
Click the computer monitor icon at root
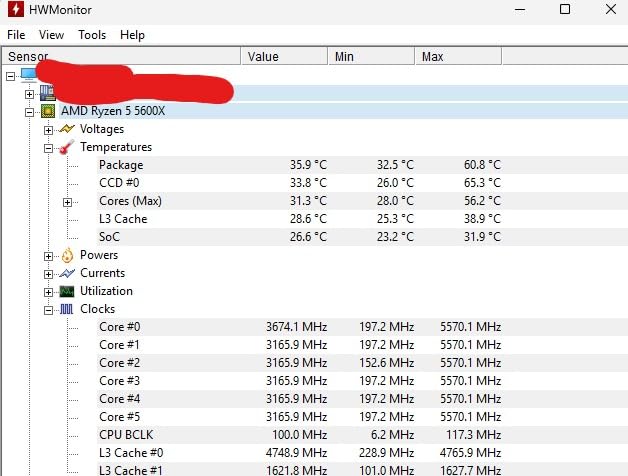[28, 75]
